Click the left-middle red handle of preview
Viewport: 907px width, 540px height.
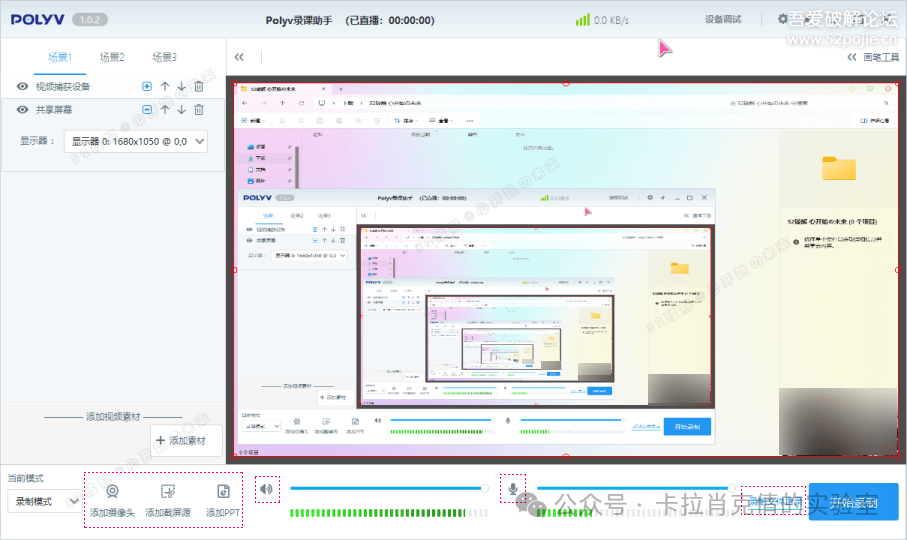234,270
